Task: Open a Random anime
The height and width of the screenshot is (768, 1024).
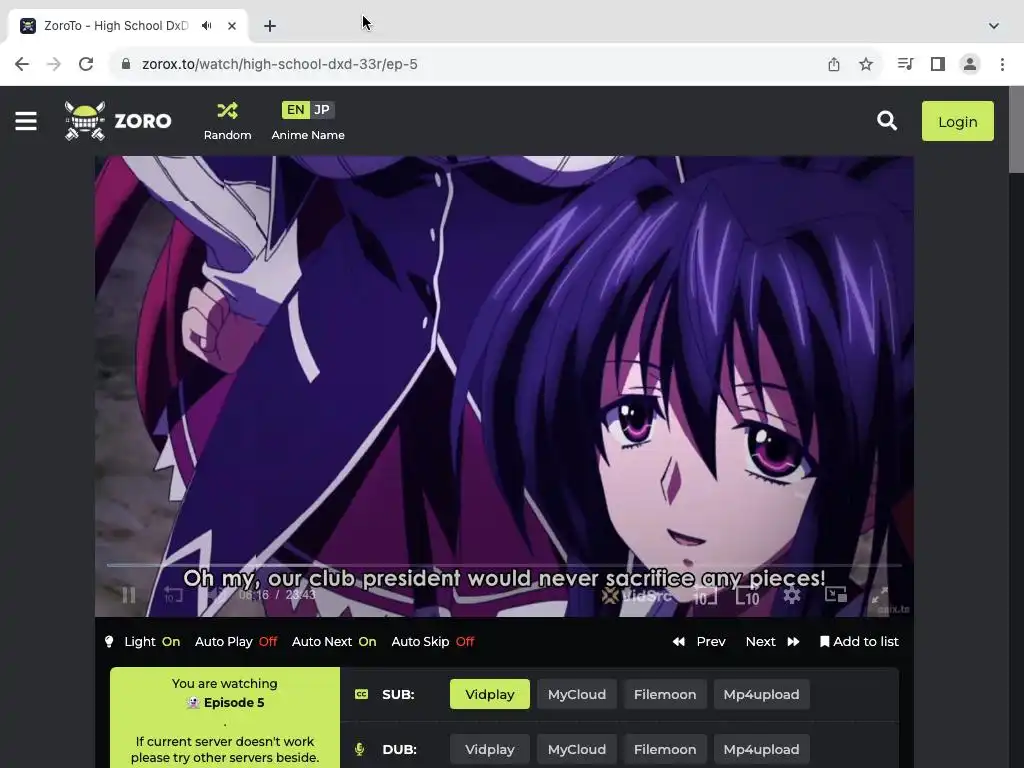Action: point(227,121)
